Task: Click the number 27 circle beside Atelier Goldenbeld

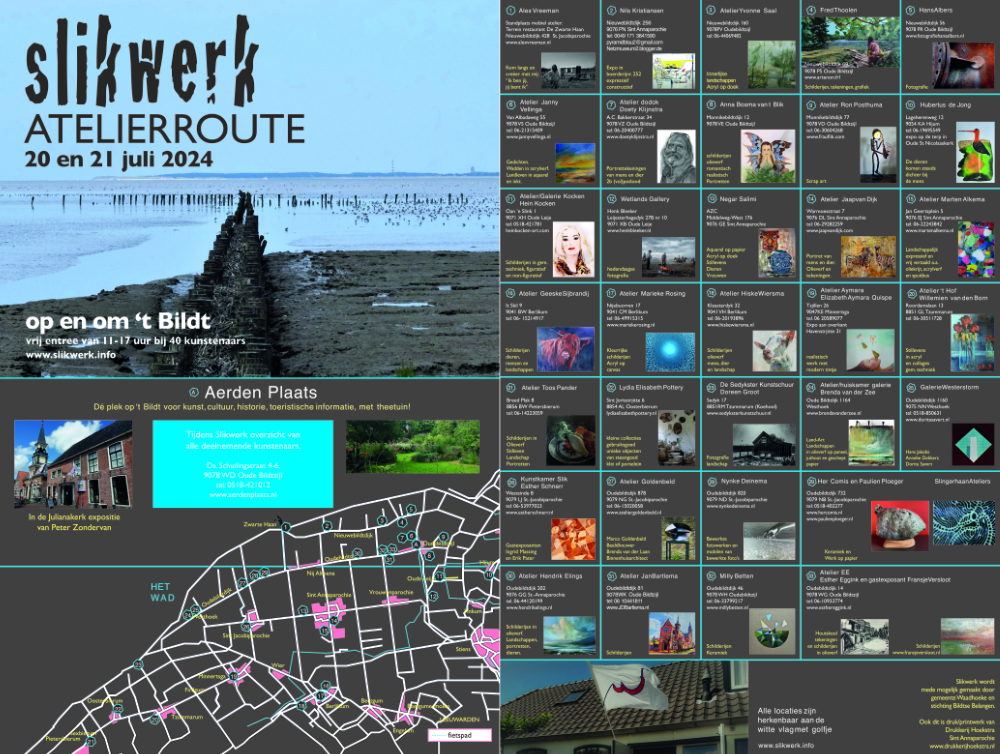Action: pyautogui.click(x=611, y=482)
